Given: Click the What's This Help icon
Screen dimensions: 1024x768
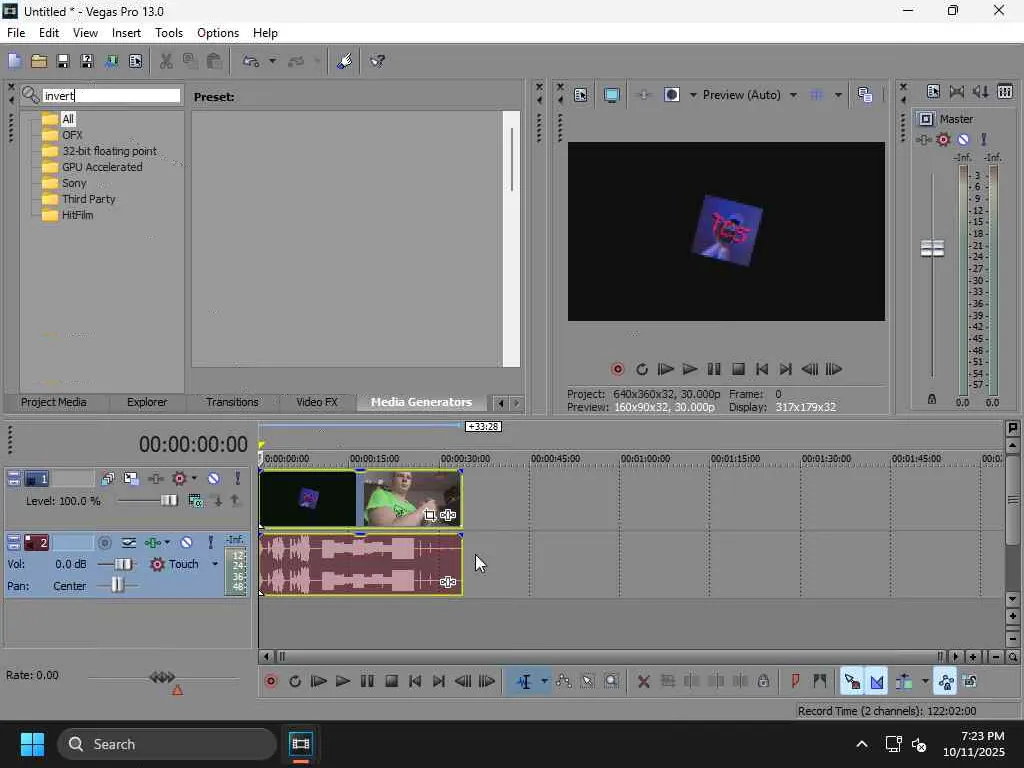Looking at the screenshot, I should [377, 61].
